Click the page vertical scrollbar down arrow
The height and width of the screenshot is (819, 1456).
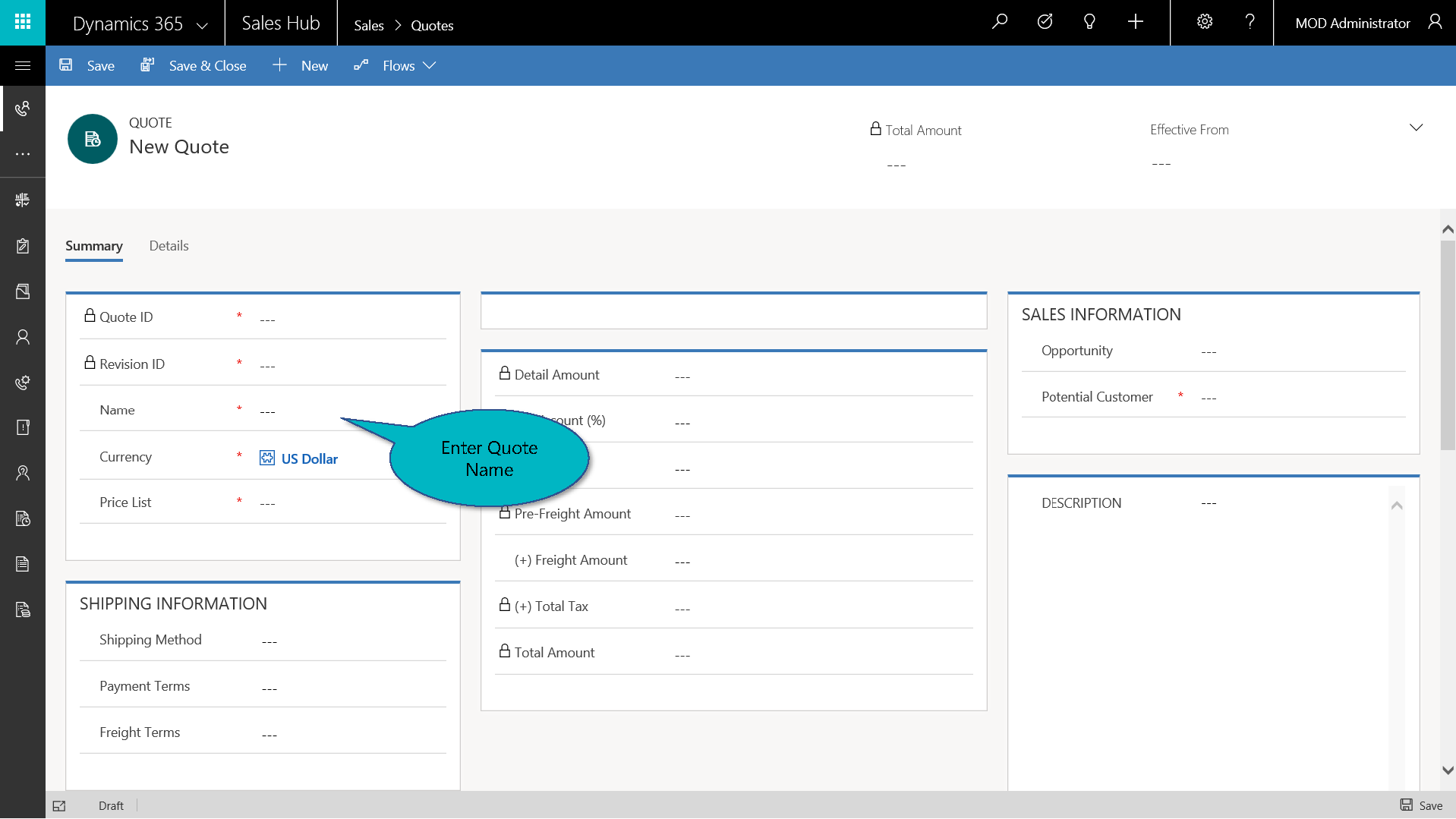pyautogui.click(x=1448, y=770)
